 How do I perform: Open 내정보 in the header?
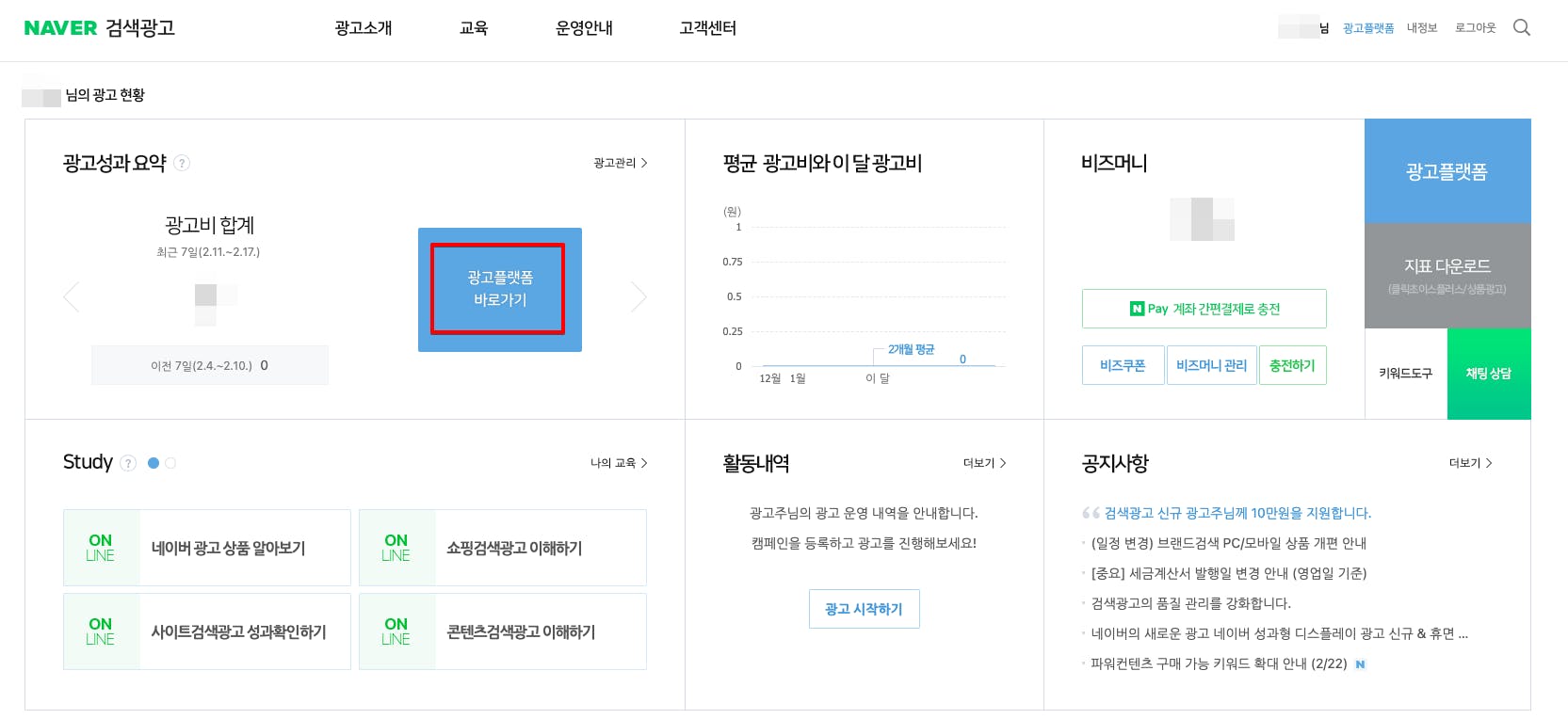(x=1422, y=28)
